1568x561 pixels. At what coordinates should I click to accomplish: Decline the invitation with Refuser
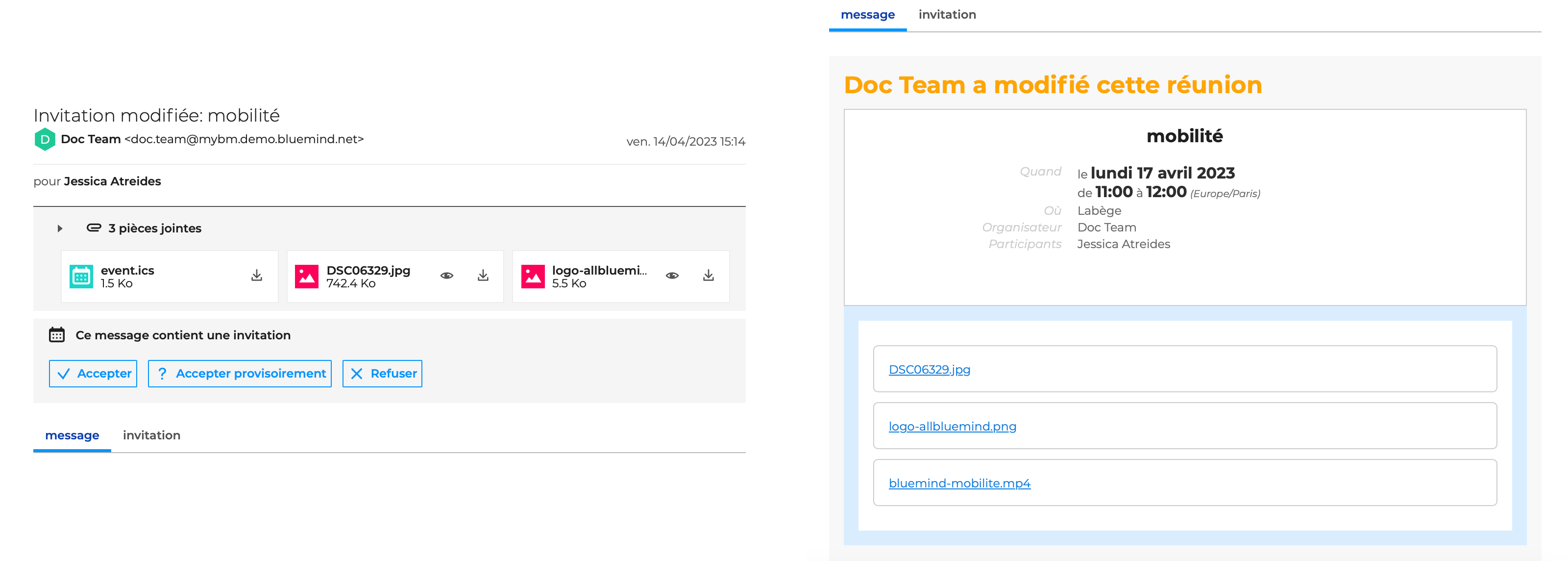(x=382, y=373)
